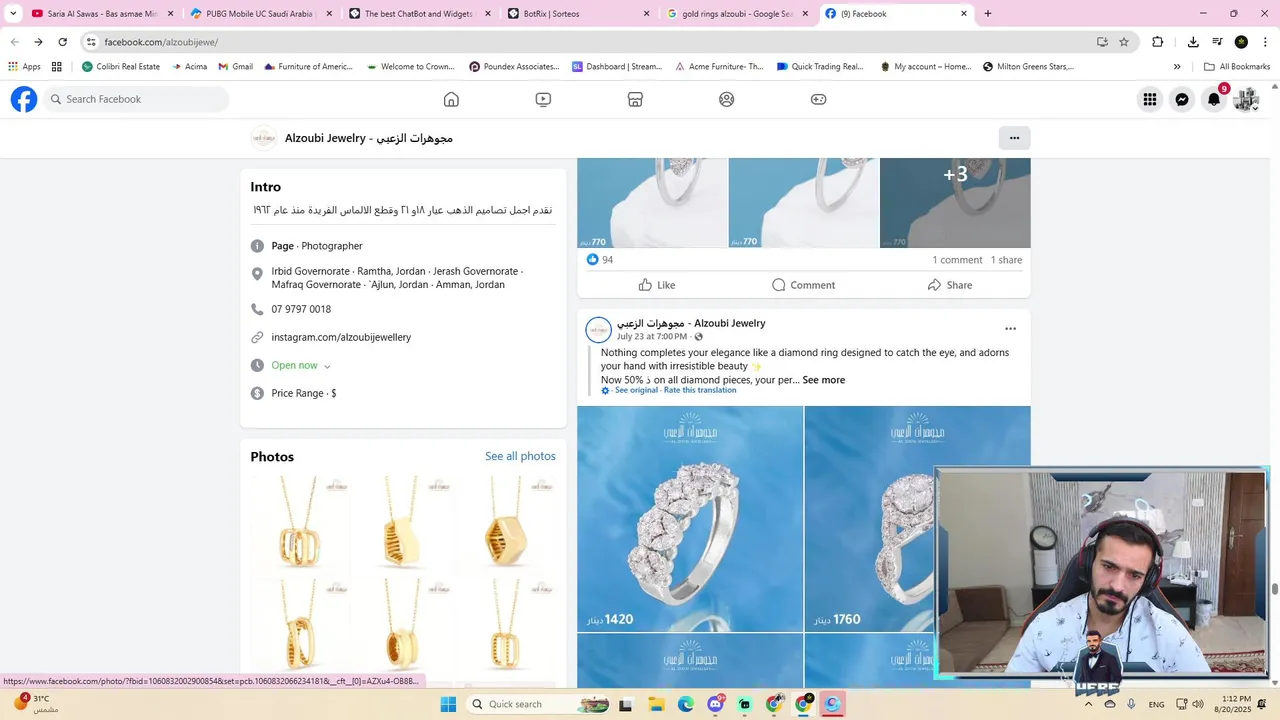
Task: Open the speaker volume icon in the system tray
Action: tap(1198, 704)
